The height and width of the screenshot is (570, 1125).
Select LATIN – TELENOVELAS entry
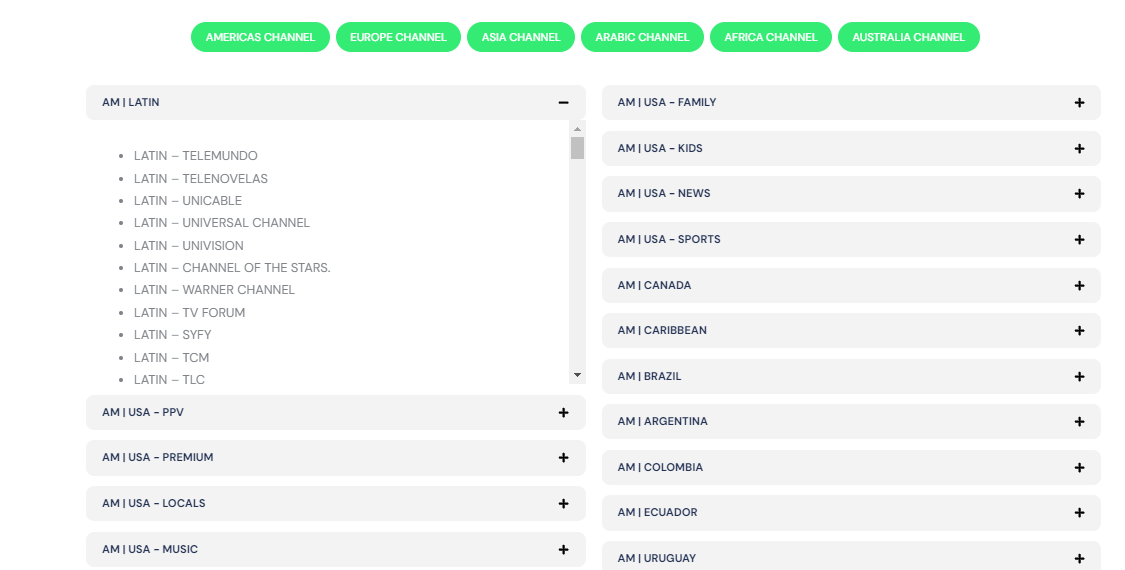pos(201,179)
